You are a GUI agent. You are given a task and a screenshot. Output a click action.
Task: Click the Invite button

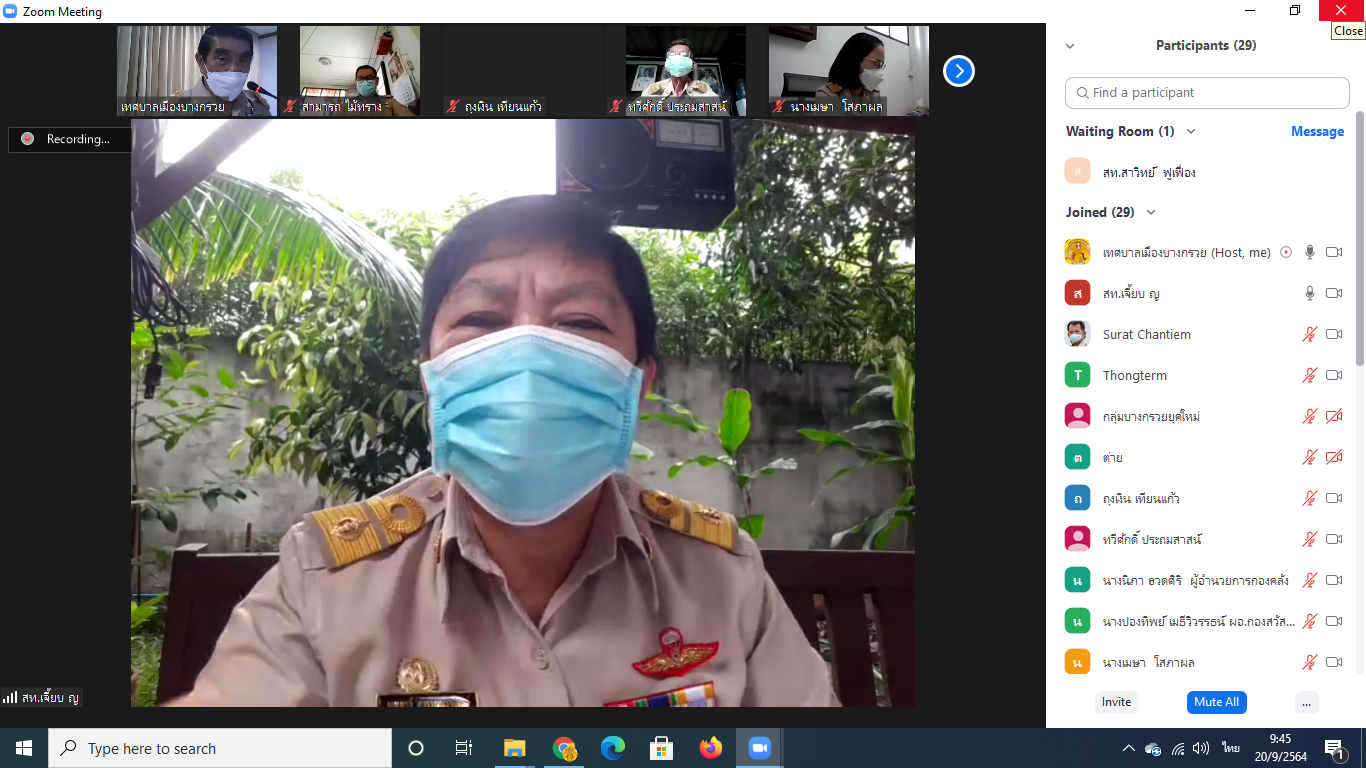pyautogui.click(x=1116, y=702)
